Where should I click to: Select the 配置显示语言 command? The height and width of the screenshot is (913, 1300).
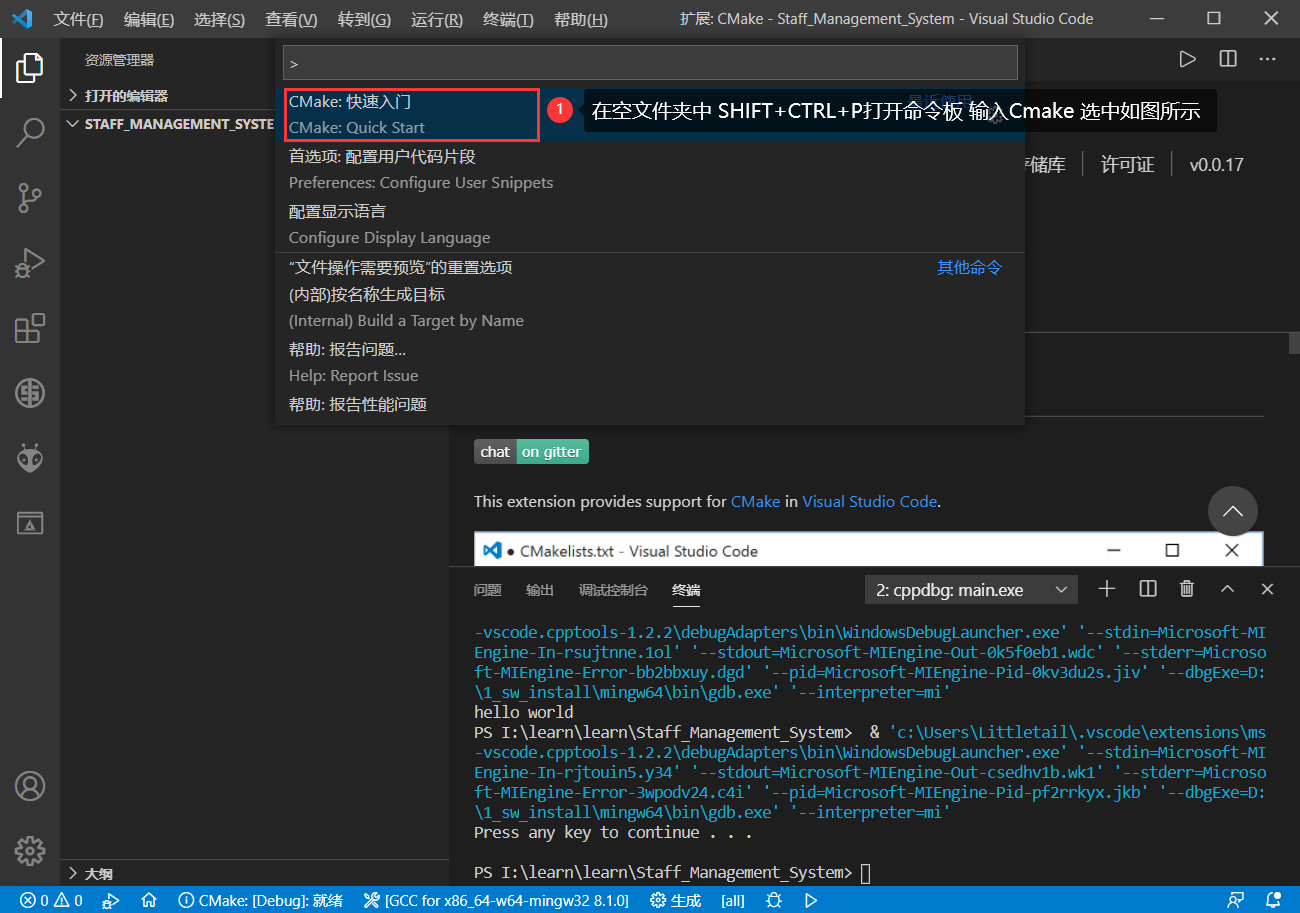coord(650,224)
